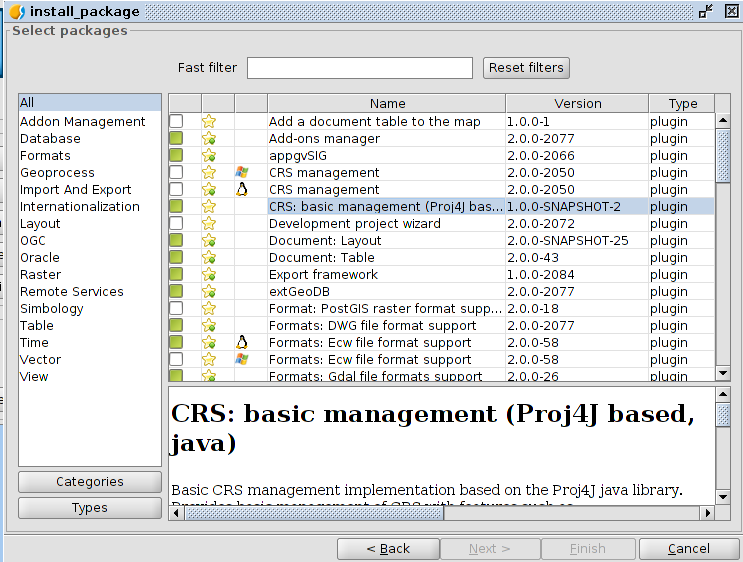Click the Windows icon on CRS management row
This screenshot has width=743, height=562.
[241, 172]
